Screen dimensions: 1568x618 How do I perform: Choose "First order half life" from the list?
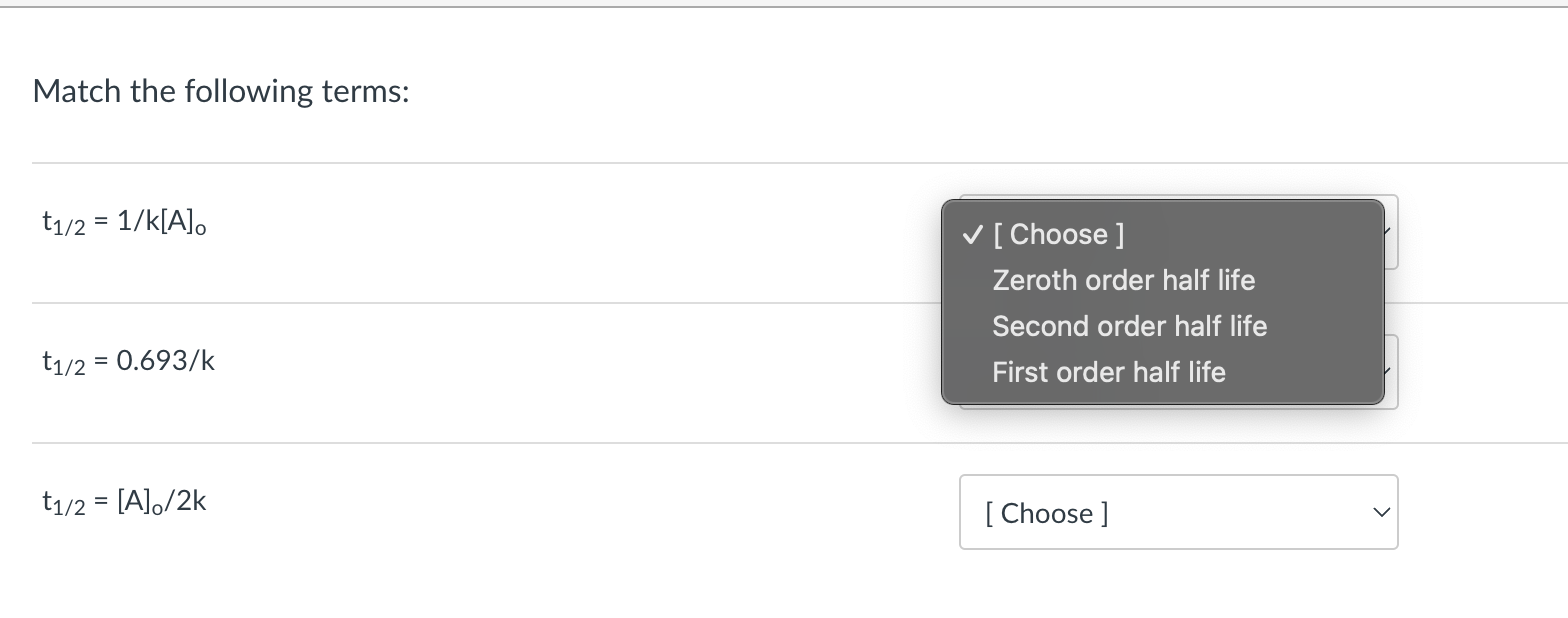pos(1108,371)
